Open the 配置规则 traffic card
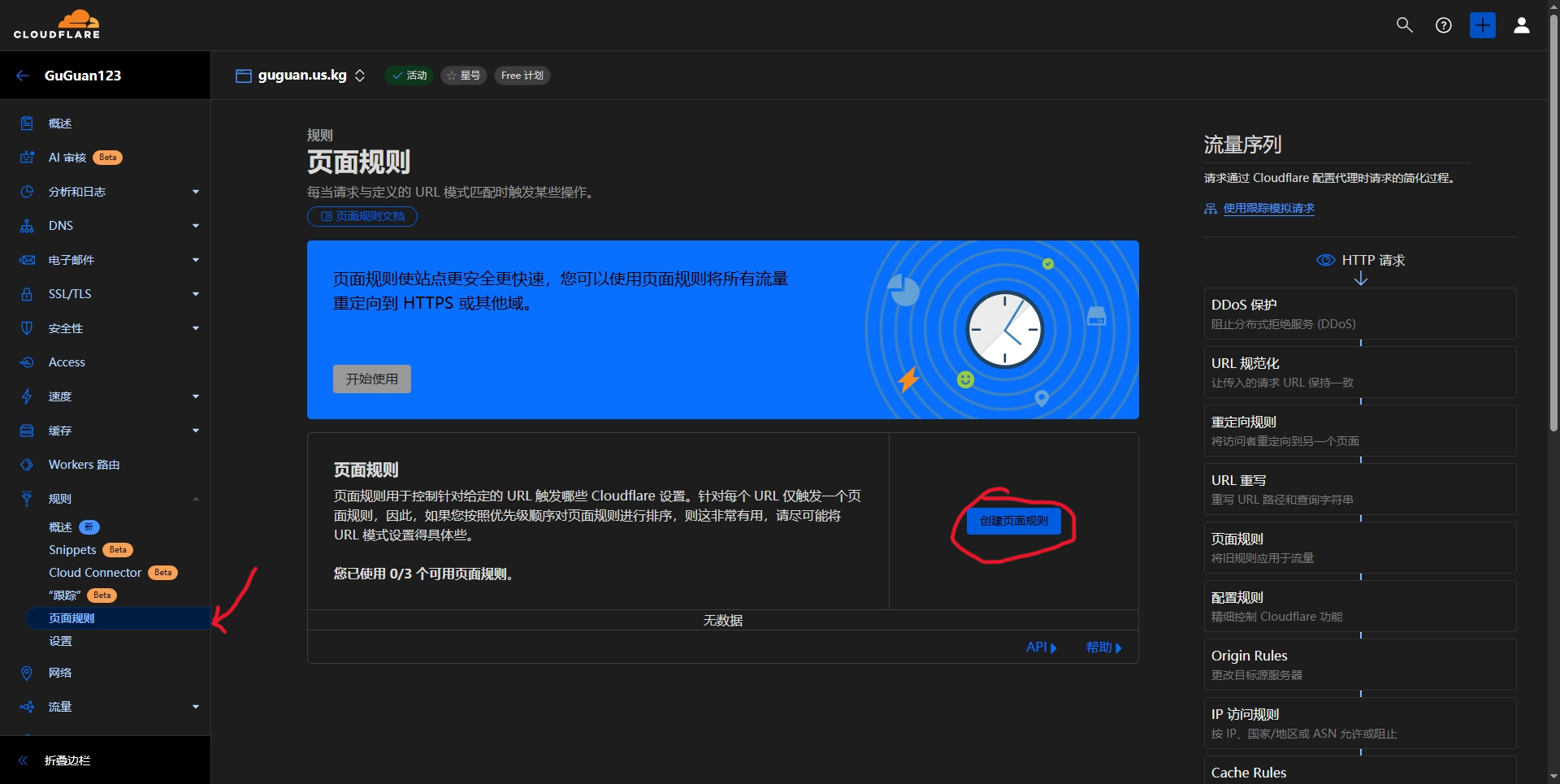This screenshot has height=784, width=1560. pyautogui.click(x=1360, y=606)
